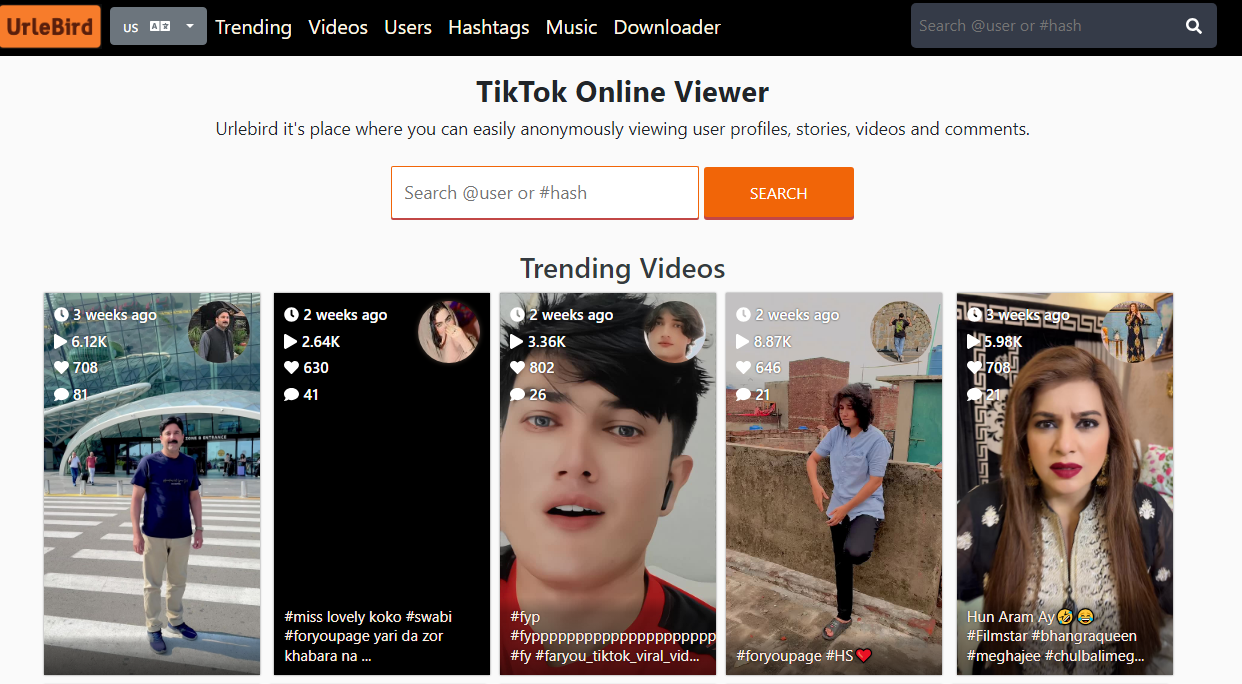Viewport: 1242px width, 684px height.
Task: Click the "Trending Videos" heading
Action: (x=622, y=268)
